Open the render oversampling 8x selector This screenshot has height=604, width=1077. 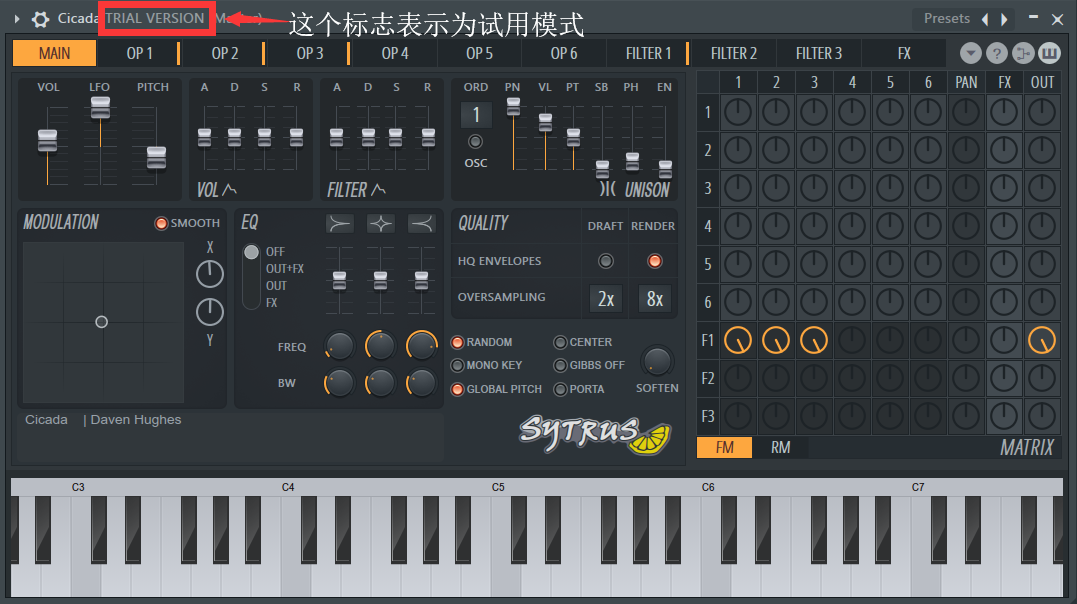coord(655,299)
